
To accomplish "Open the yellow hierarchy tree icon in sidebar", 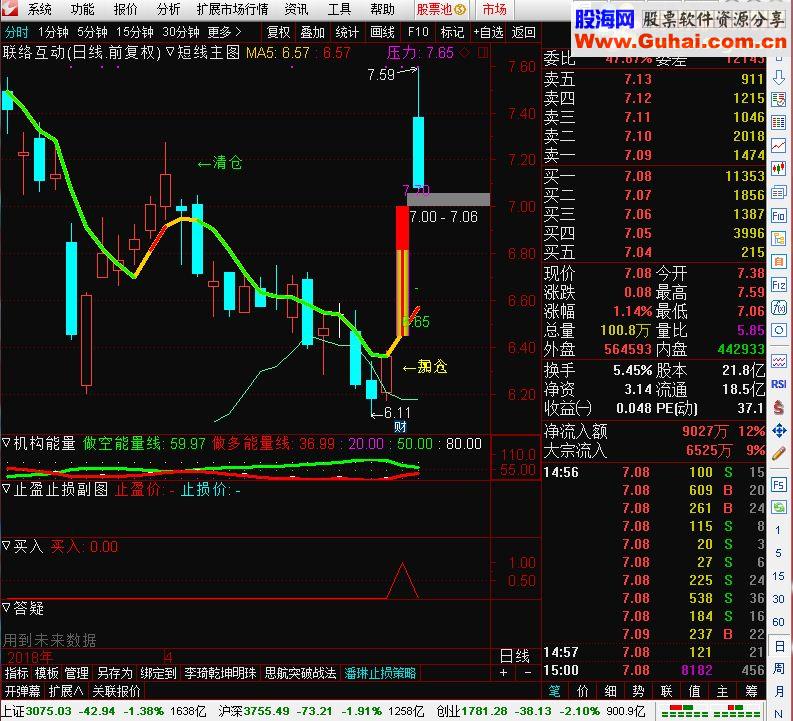I will pyautogui.click(x=779, y=238).
